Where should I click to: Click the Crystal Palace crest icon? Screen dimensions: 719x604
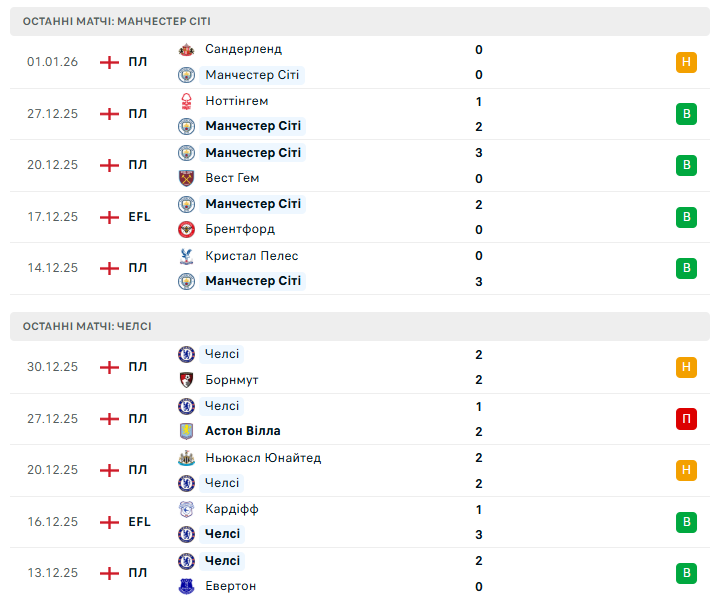click(x=186, y=256)
